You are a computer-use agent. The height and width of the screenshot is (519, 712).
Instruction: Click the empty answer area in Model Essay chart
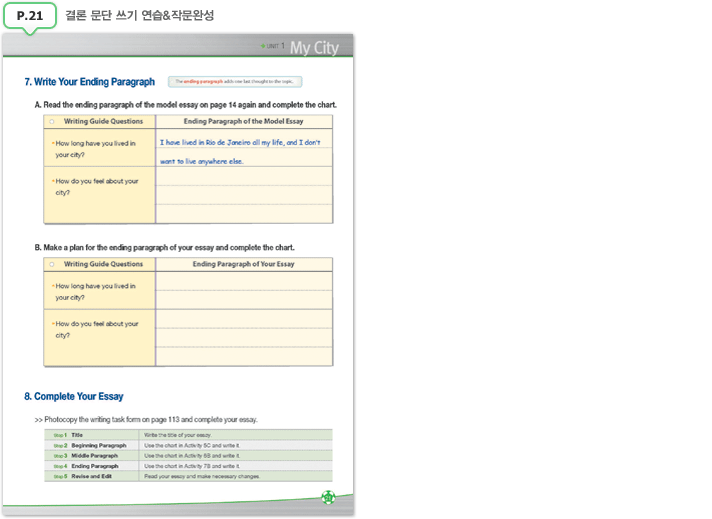244,195
